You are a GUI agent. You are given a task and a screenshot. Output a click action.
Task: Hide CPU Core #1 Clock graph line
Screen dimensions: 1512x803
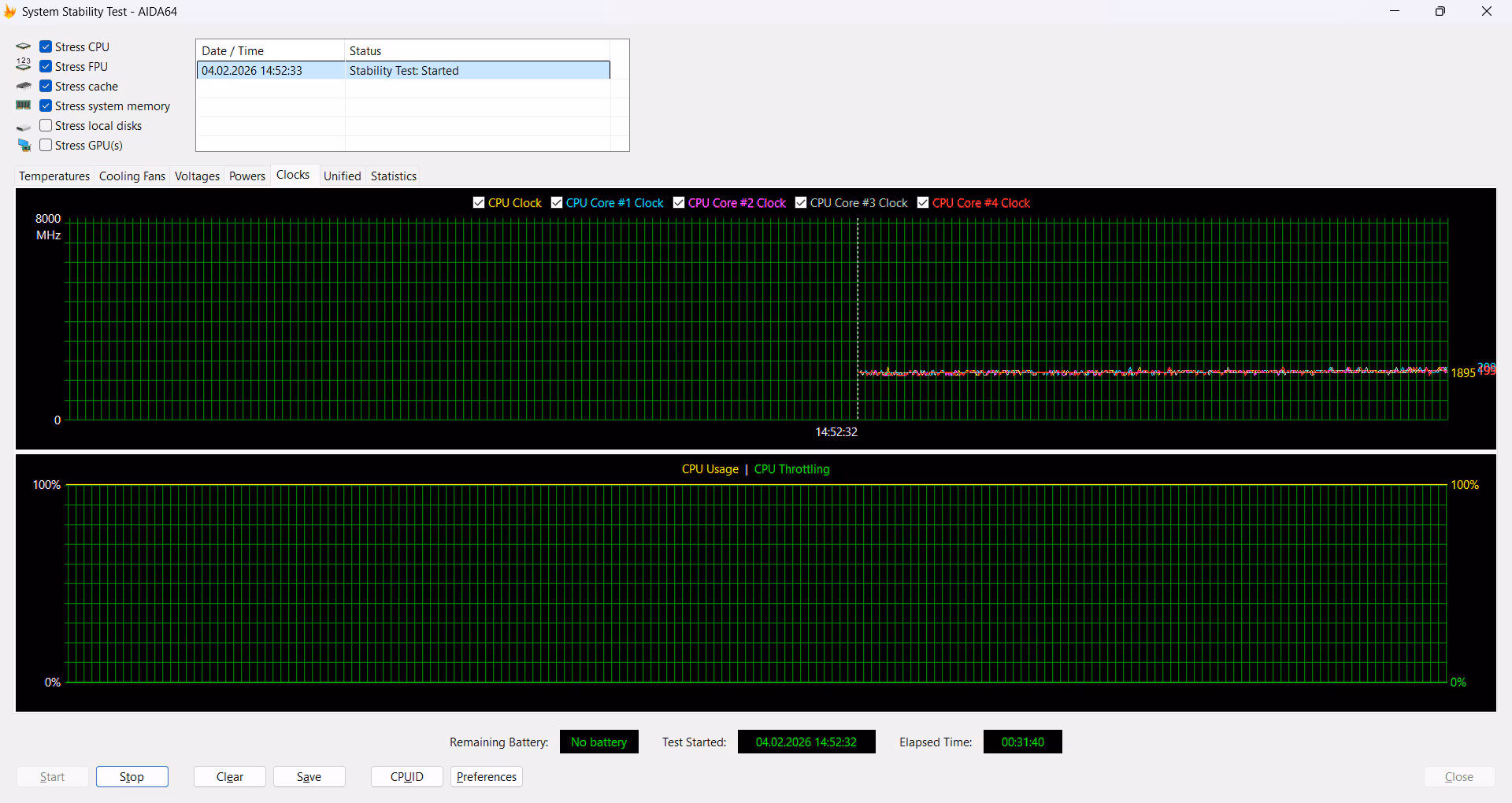(557, 203)
